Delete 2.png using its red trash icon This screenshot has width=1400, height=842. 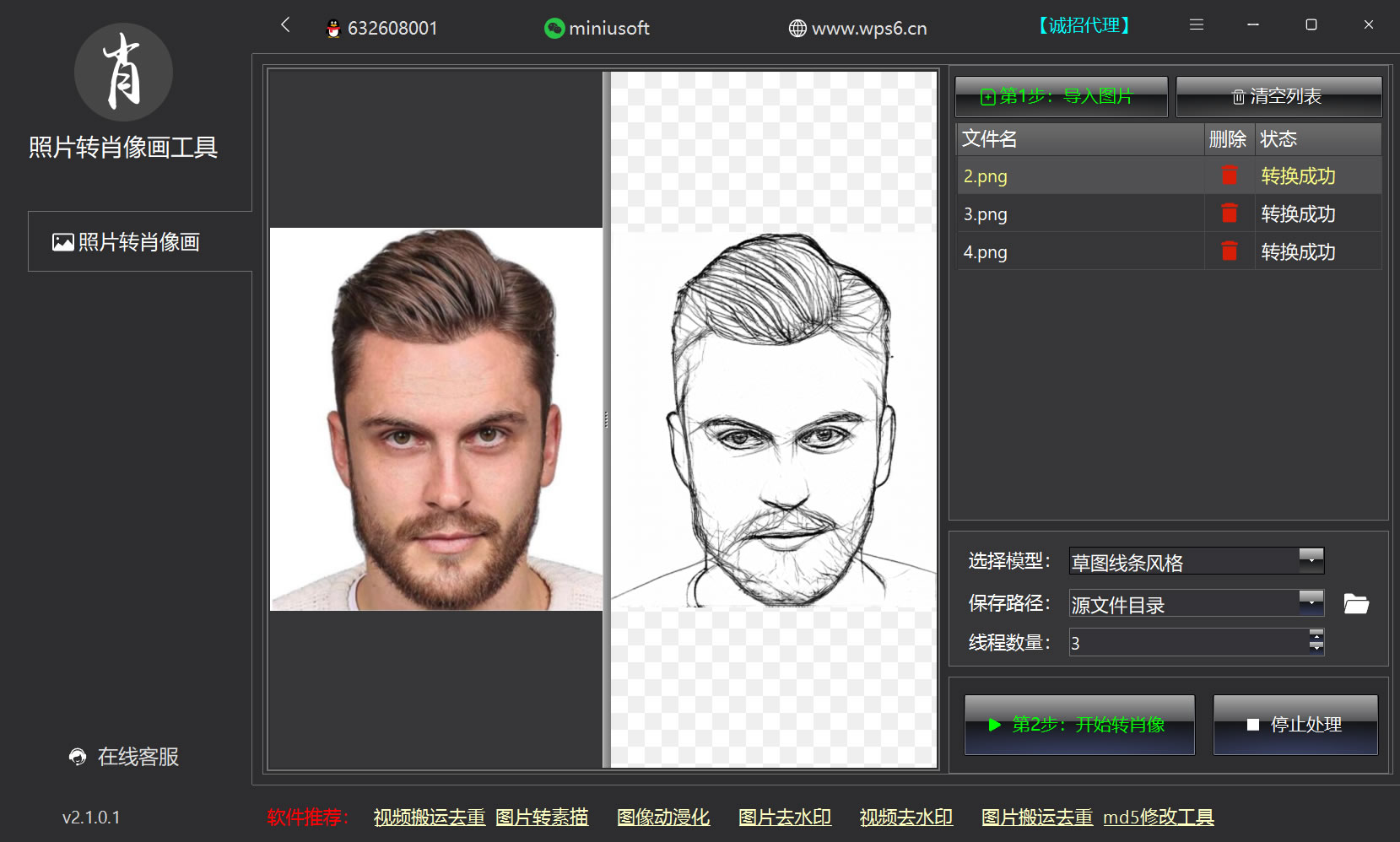point(1229,175)
